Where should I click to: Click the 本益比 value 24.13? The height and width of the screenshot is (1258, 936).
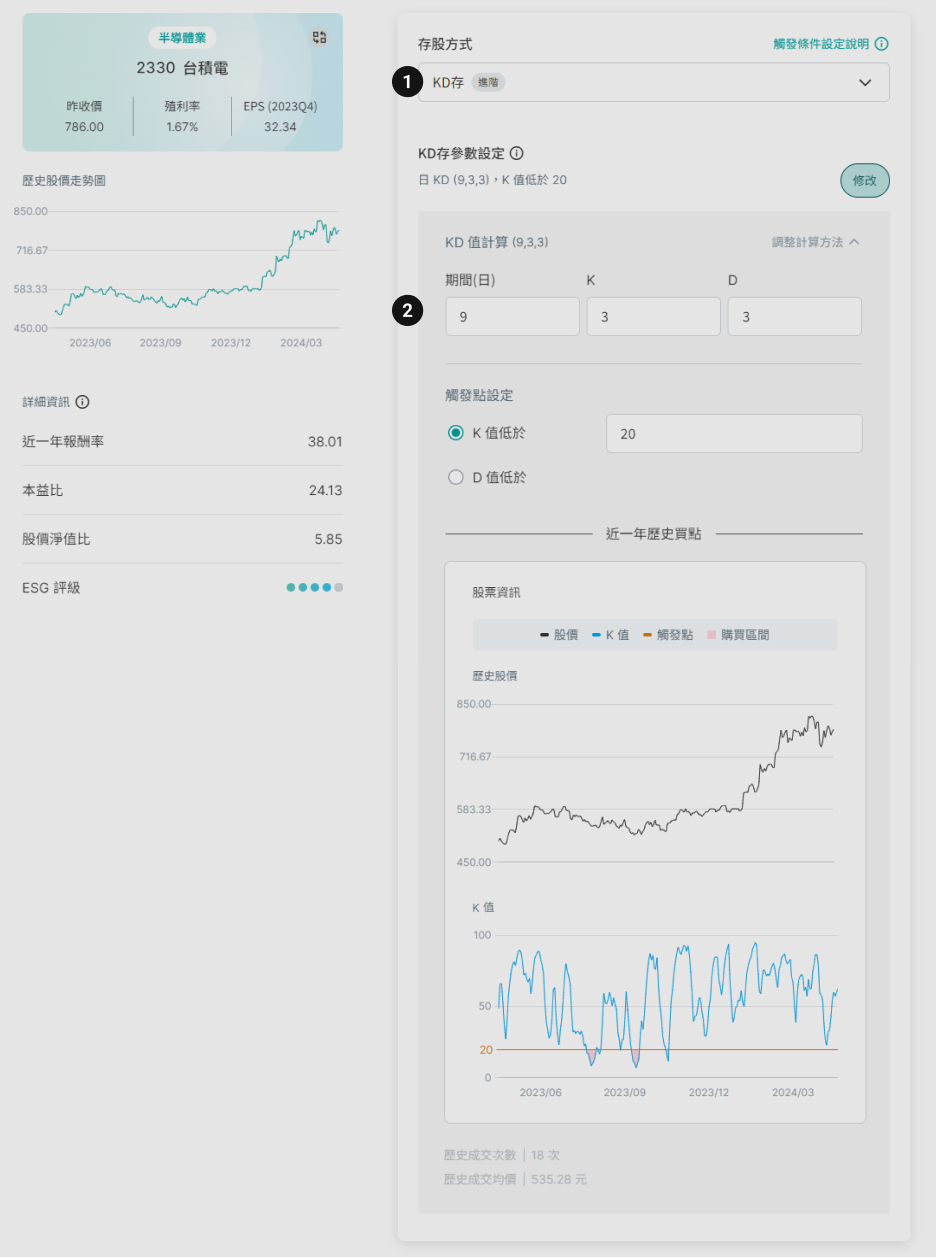326,490
